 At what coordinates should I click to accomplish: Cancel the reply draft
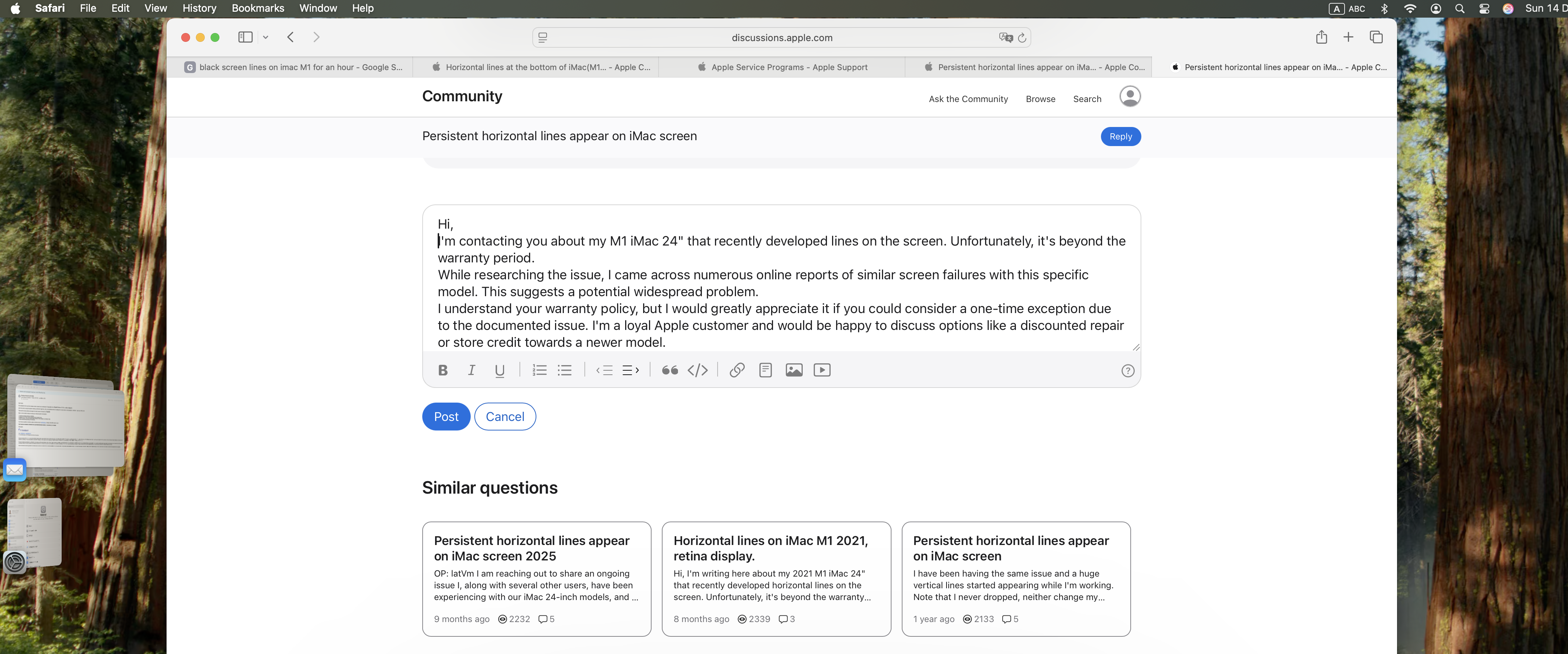tap(504, 417)
